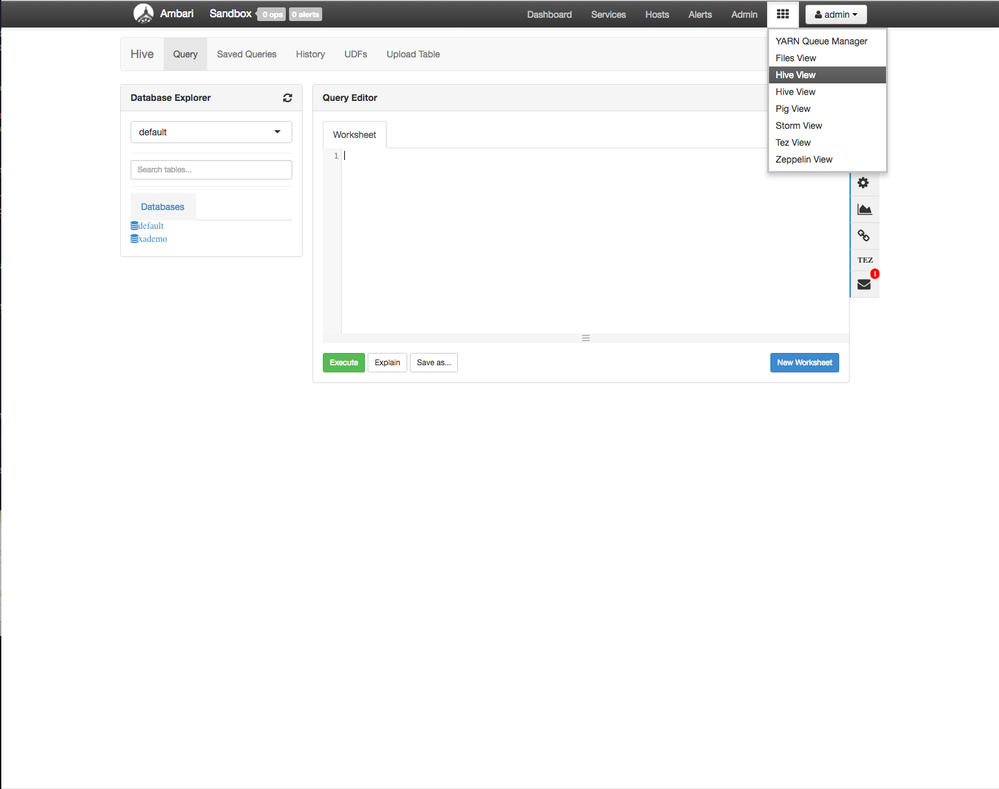Open the xademo database in the tree
Image resolution: width=999 pixels, height=789 pixels.
[153, 239]
